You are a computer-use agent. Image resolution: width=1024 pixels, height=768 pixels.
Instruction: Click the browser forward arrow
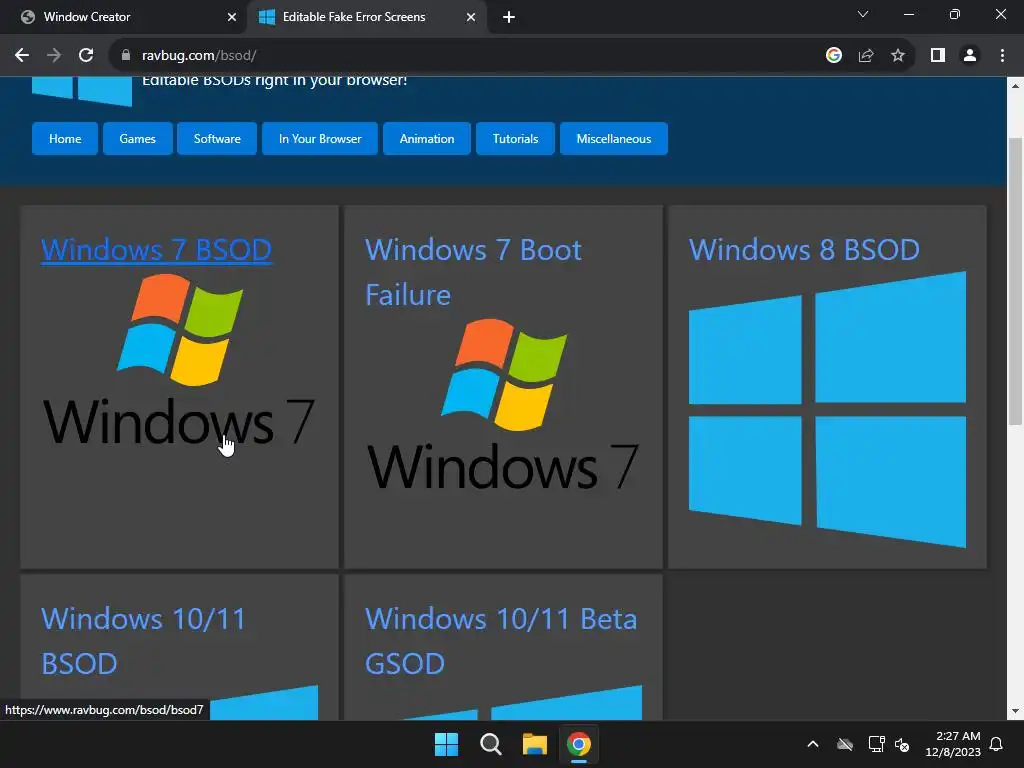point(54,56)
